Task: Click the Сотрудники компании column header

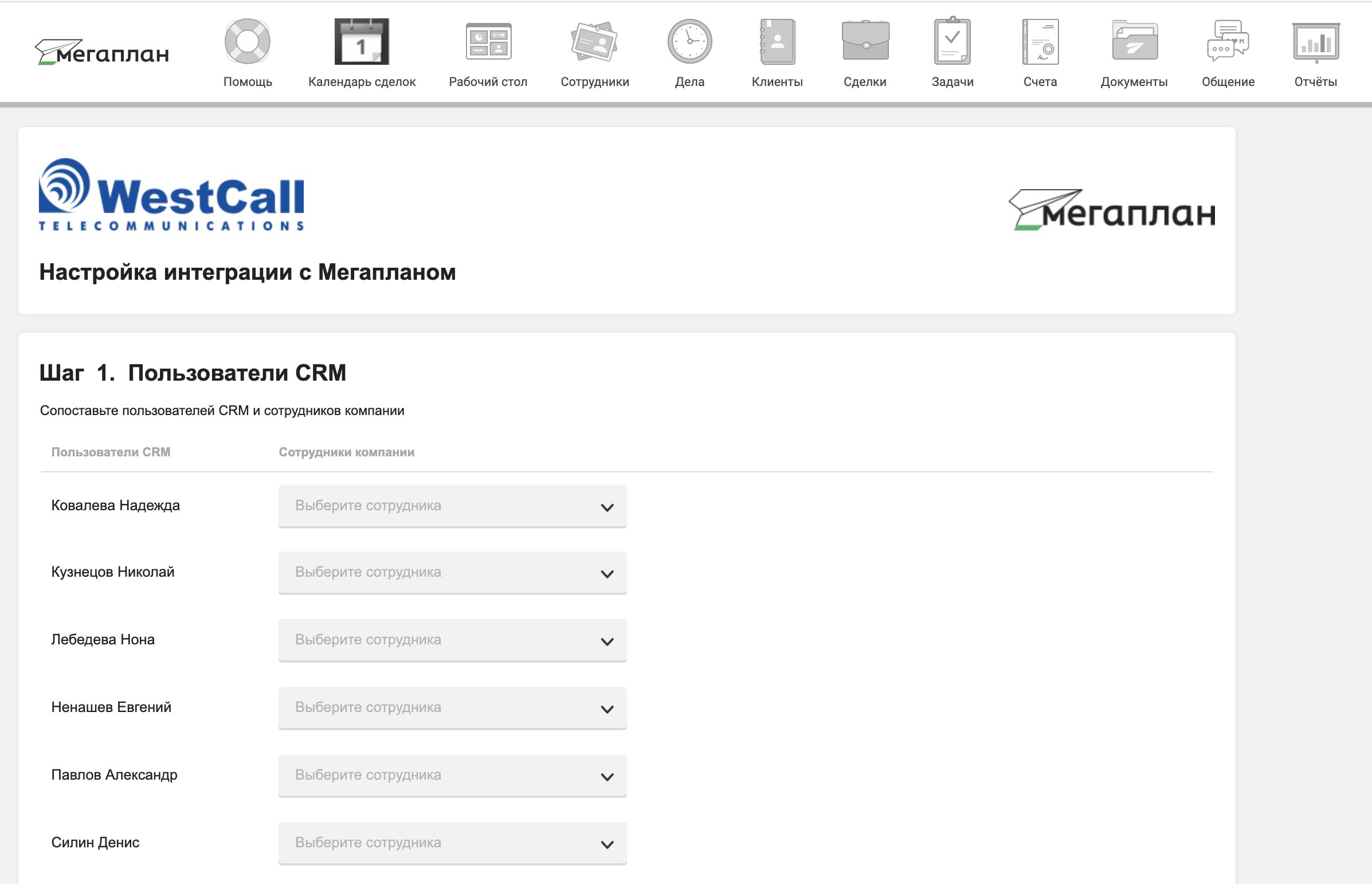Action: (347, 452)
